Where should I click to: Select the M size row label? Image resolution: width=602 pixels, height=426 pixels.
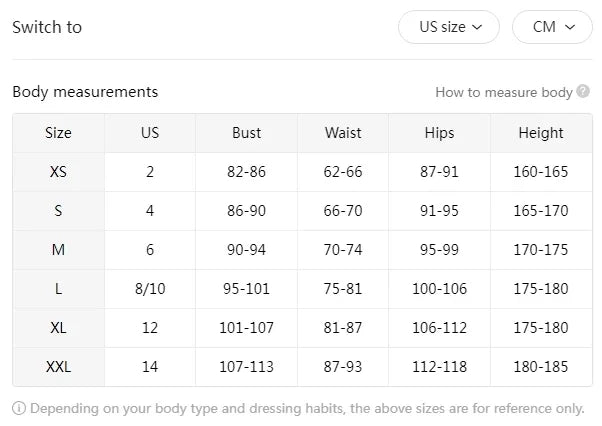tap(58, 250)
